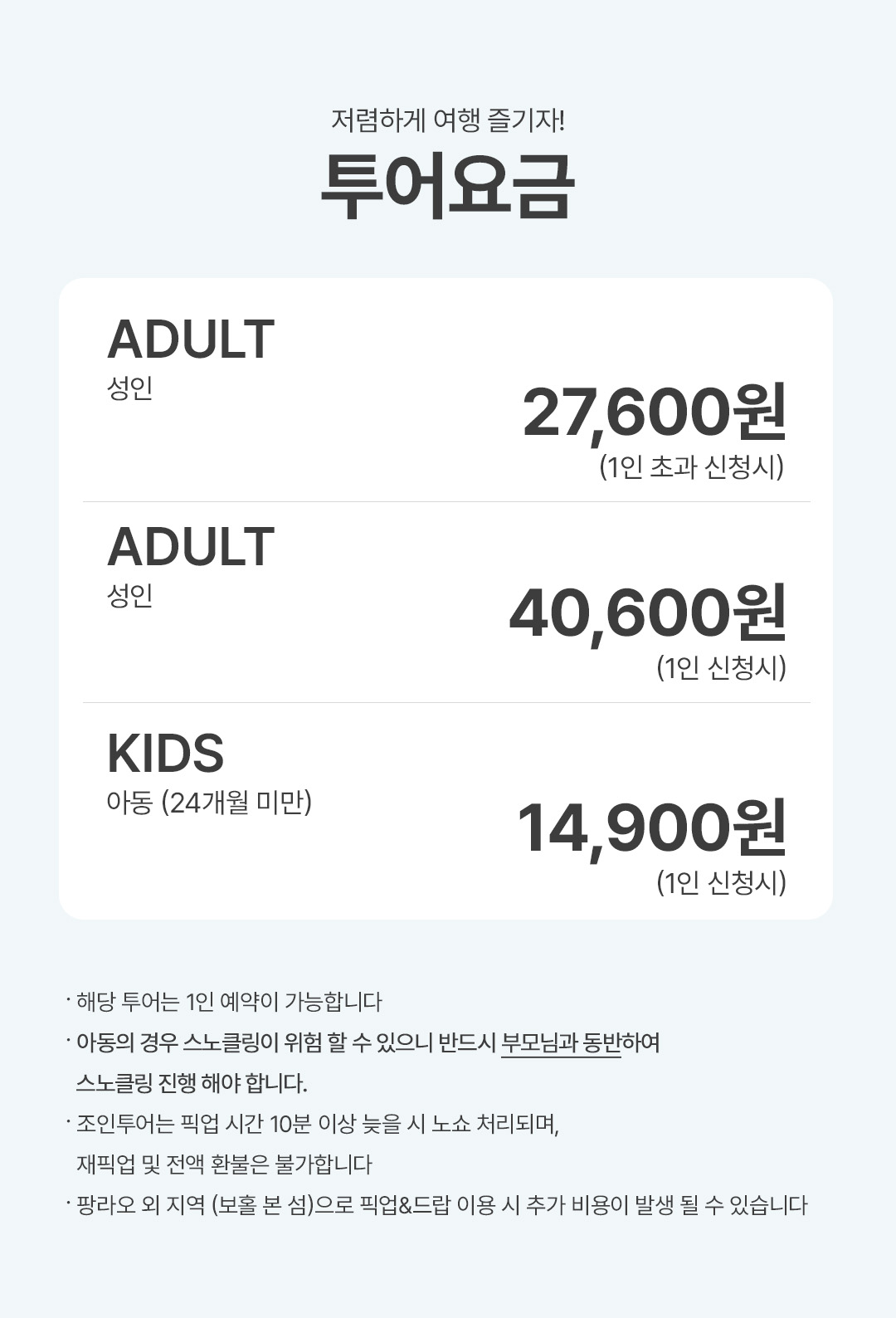Click the 투어요금 main title
Image resolution: width=896 pixels, height=1318 pixels.
coord(447,186)
